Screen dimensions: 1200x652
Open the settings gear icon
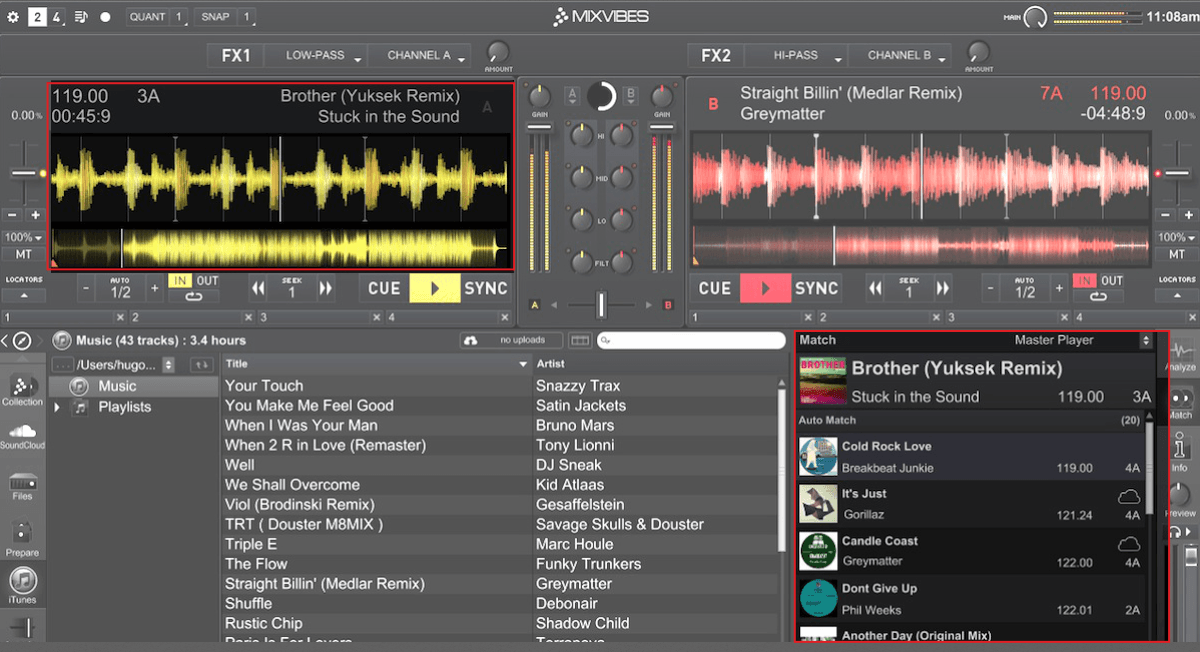coord(13,17)
